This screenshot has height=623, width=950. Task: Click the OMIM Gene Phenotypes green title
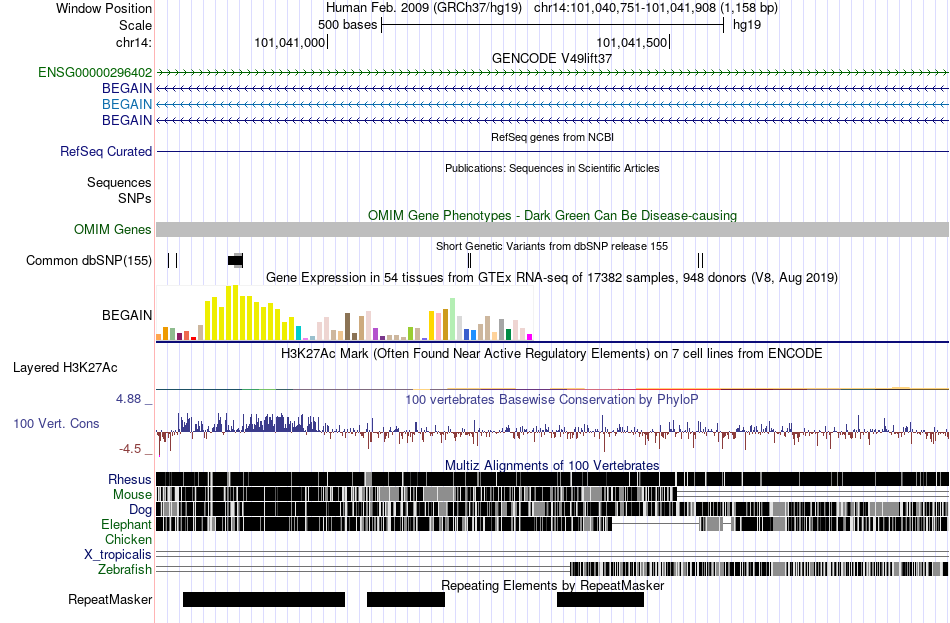point(552,216)
